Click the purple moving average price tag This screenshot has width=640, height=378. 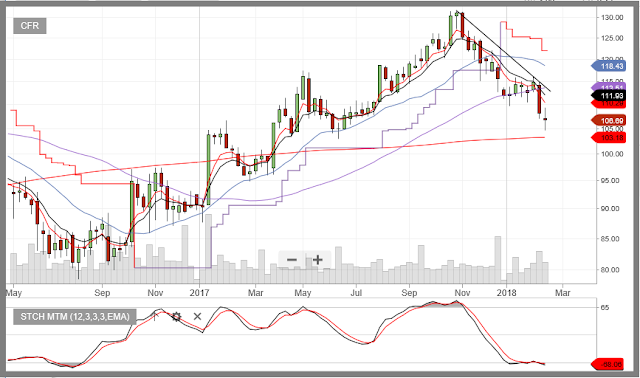(x=608, y=87)
